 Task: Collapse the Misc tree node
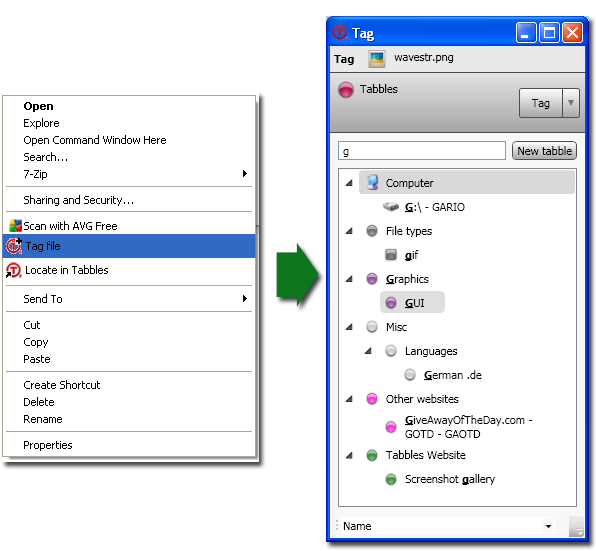point(349,326)
